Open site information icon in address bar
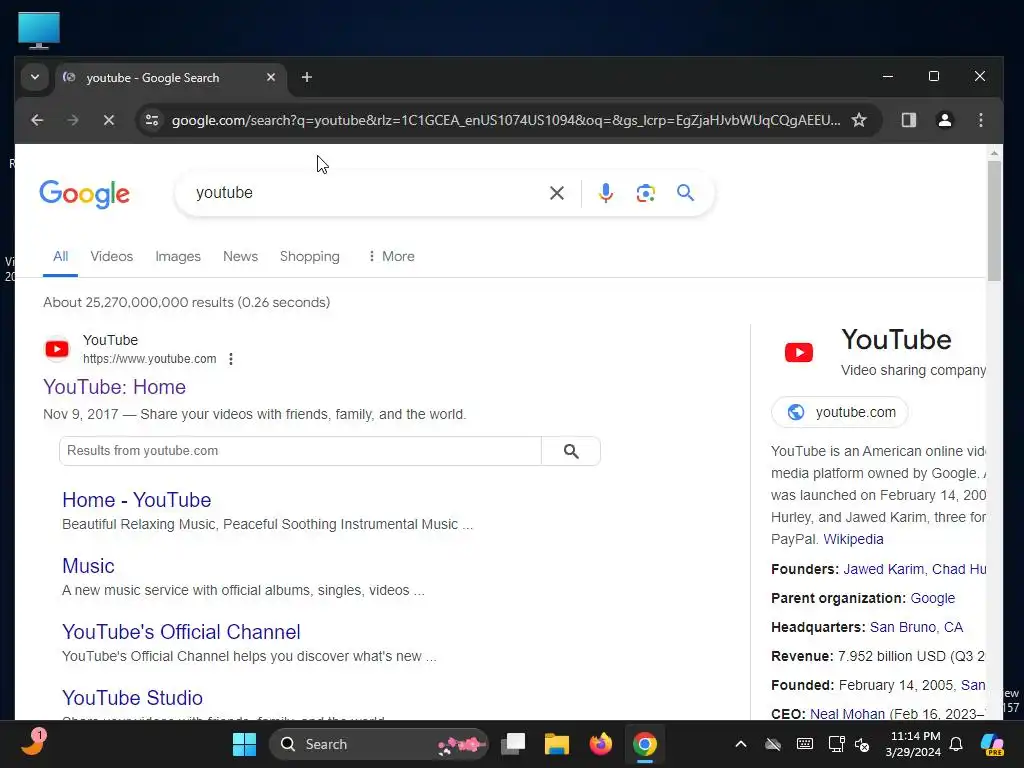The width and height of the screenshot is (1024, 768). click(152, 120)
